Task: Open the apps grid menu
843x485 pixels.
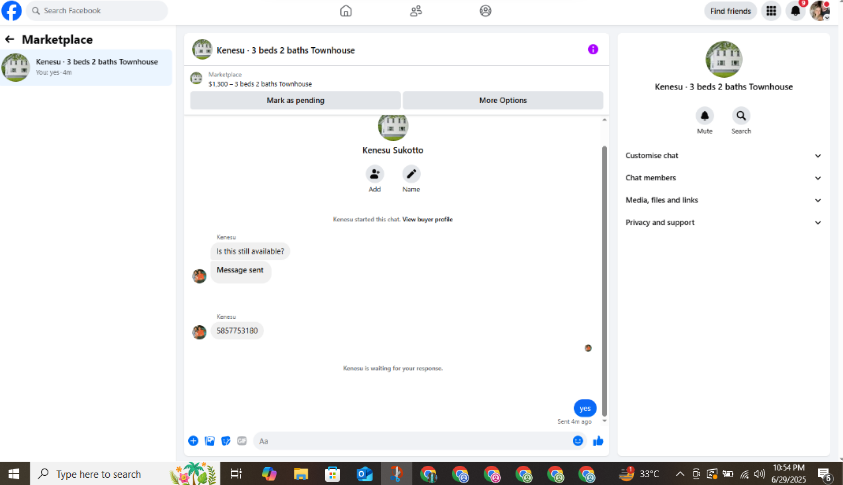Action: pos(771,11)
